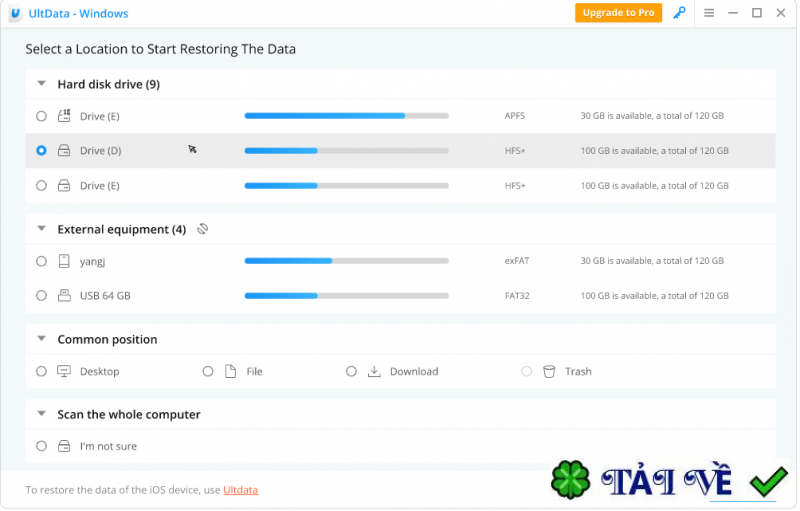
Task: Click the refresh icon beside External equipment
Action: pos(202,229)
